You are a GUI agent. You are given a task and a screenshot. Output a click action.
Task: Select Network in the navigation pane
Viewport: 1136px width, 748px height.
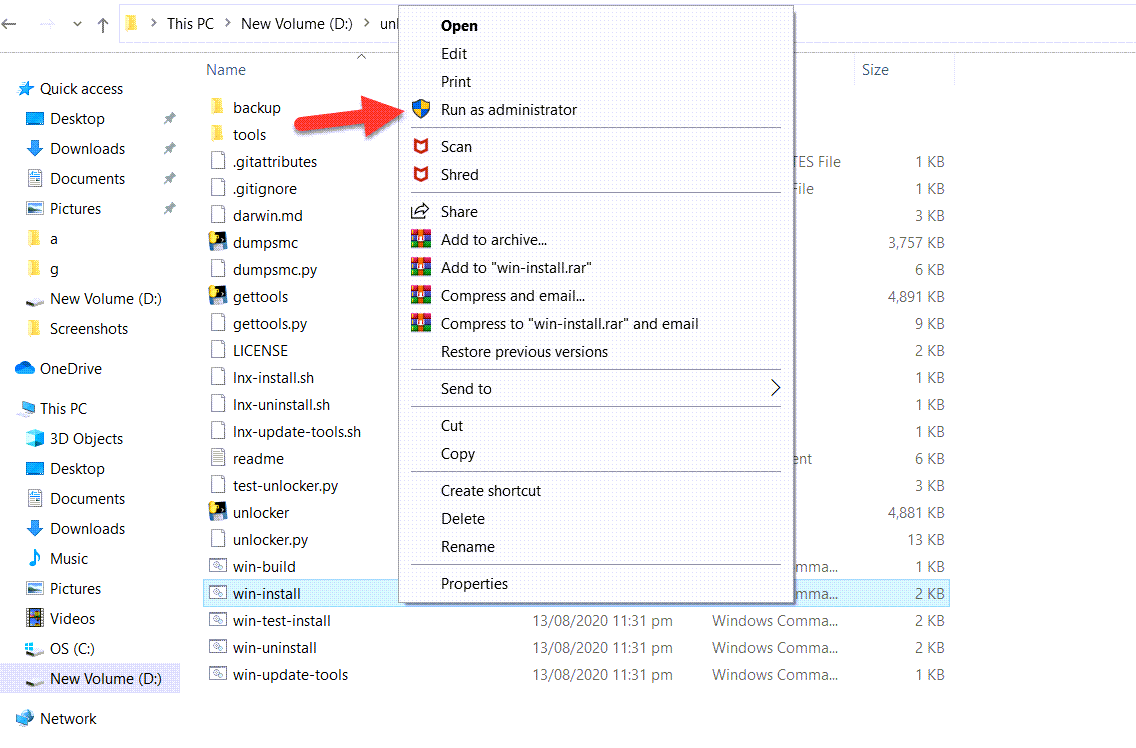(x=68, y=719)
